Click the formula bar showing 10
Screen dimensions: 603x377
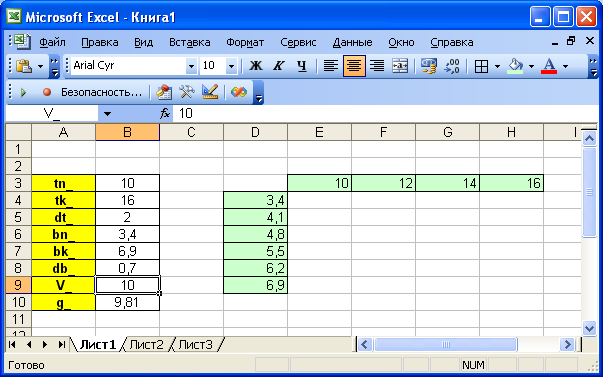tap(385, 114)
